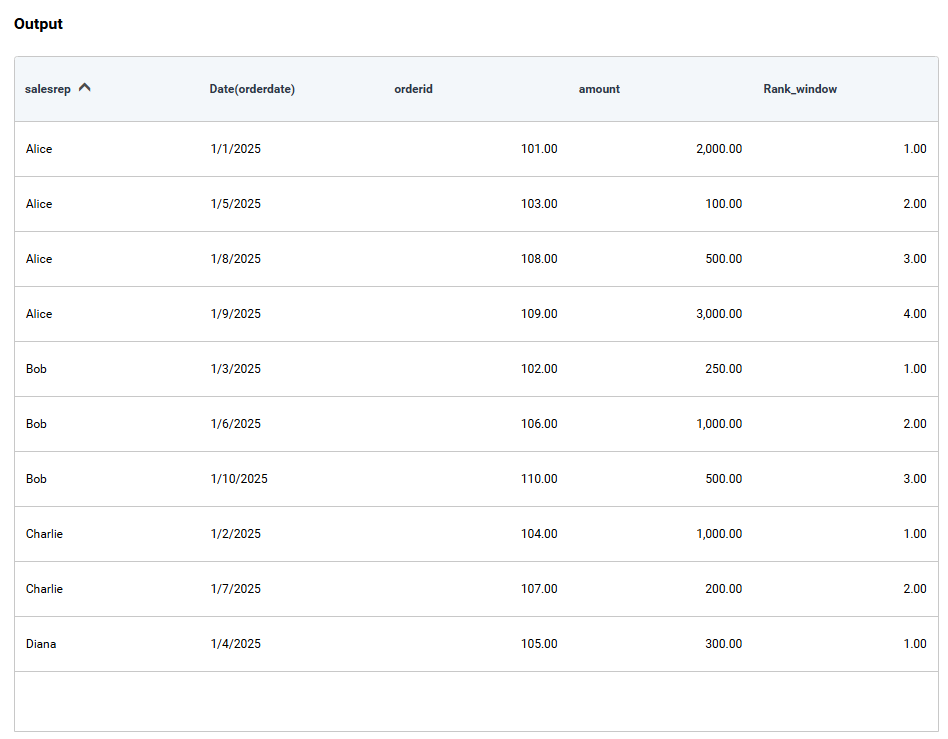
Task: Select the 2,000.00 amount cell
Action: (718, 149)
